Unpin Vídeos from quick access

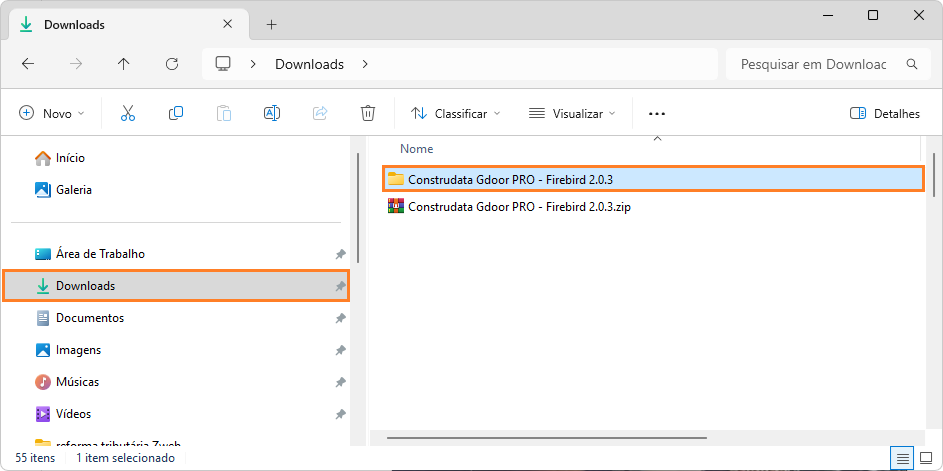pyautogui.click(x=340, y=414)
